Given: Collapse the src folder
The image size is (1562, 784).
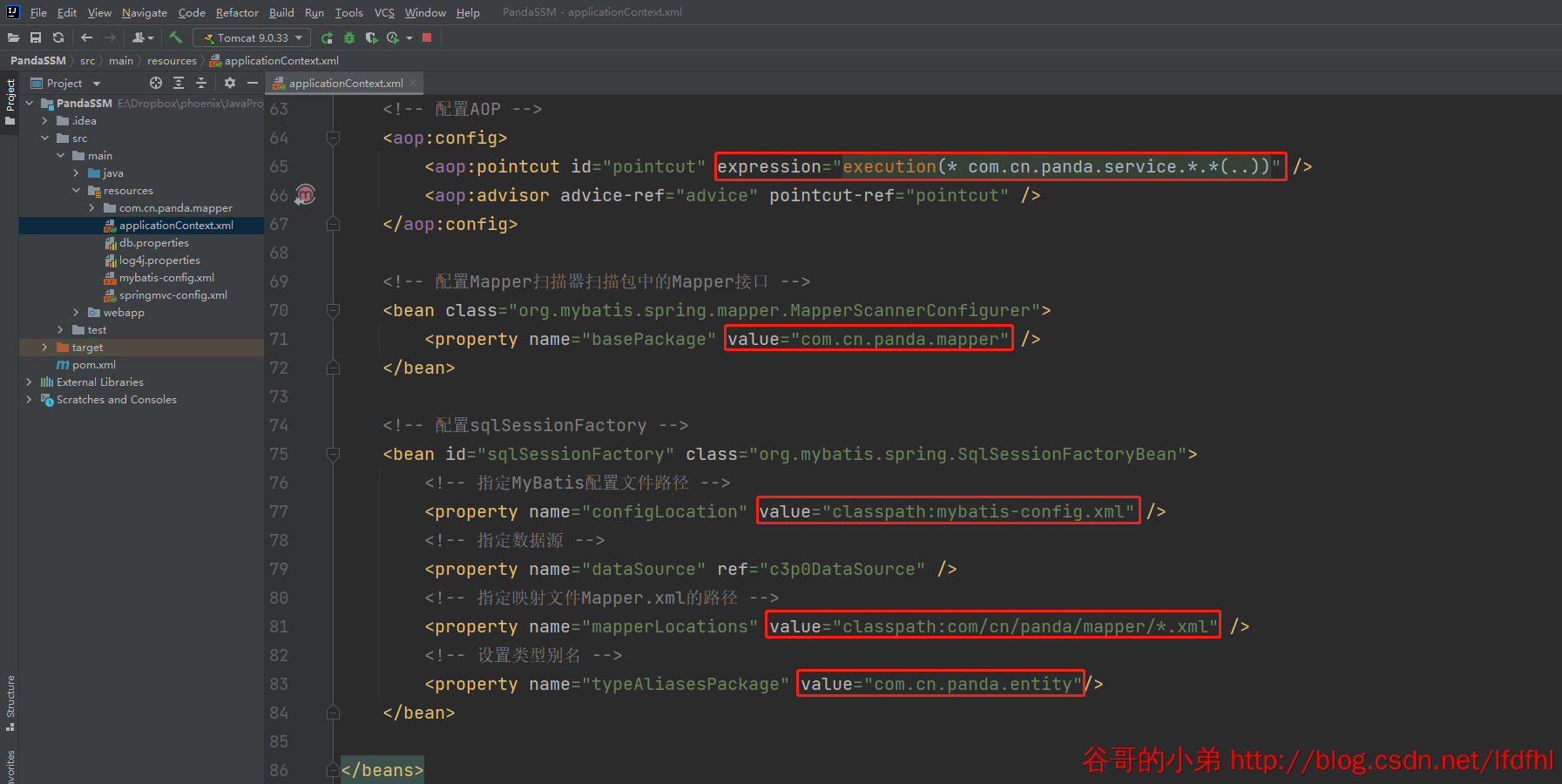Looking at the screenshot, I should (x=45, y=138).
